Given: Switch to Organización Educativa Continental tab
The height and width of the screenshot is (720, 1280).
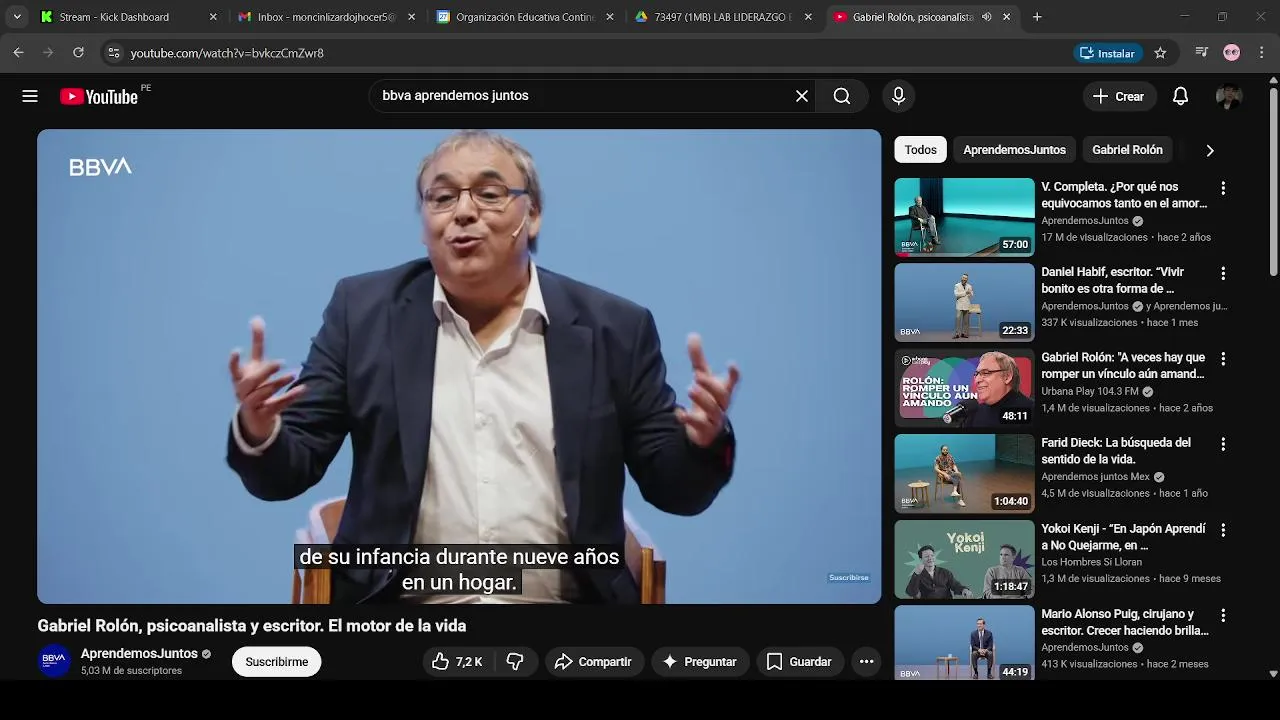Looking at the screenshot, I should tap(525, 17).
